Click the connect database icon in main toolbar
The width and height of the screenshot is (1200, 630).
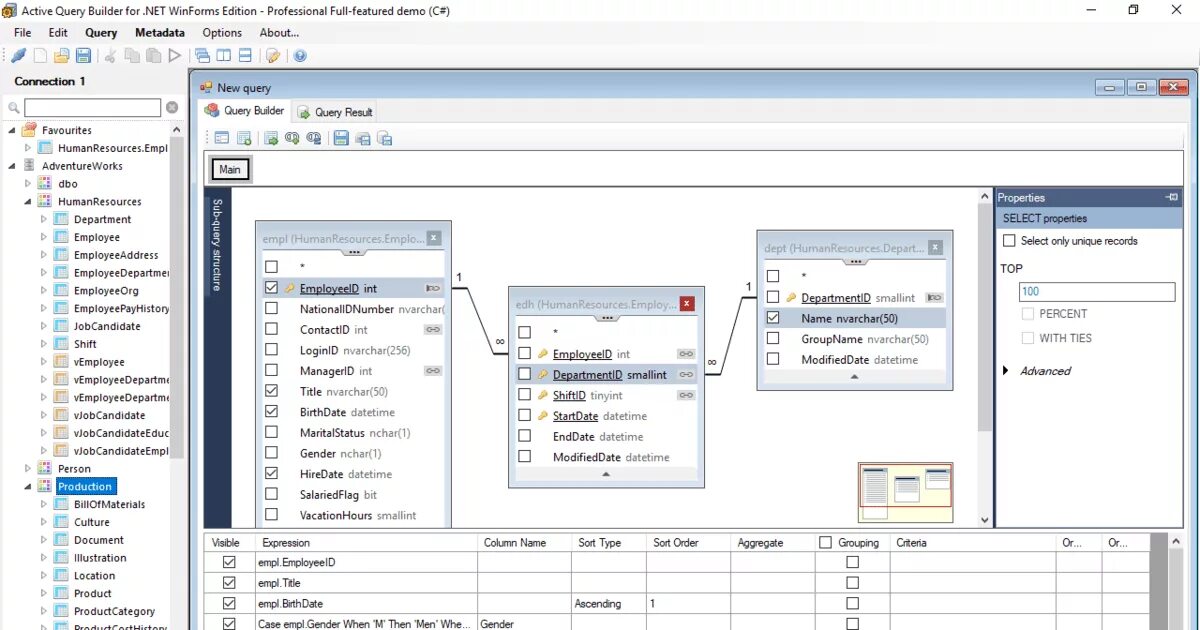coord(18,56)
